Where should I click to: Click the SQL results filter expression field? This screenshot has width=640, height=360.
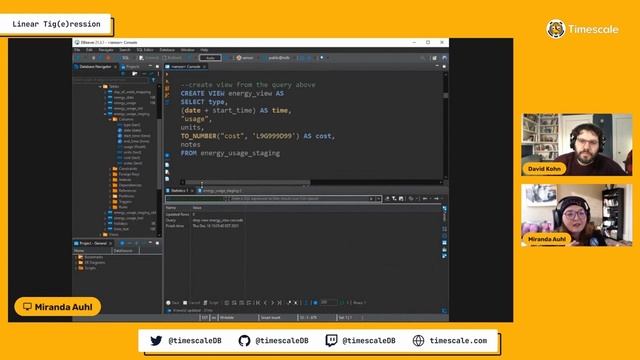[298, 199]
